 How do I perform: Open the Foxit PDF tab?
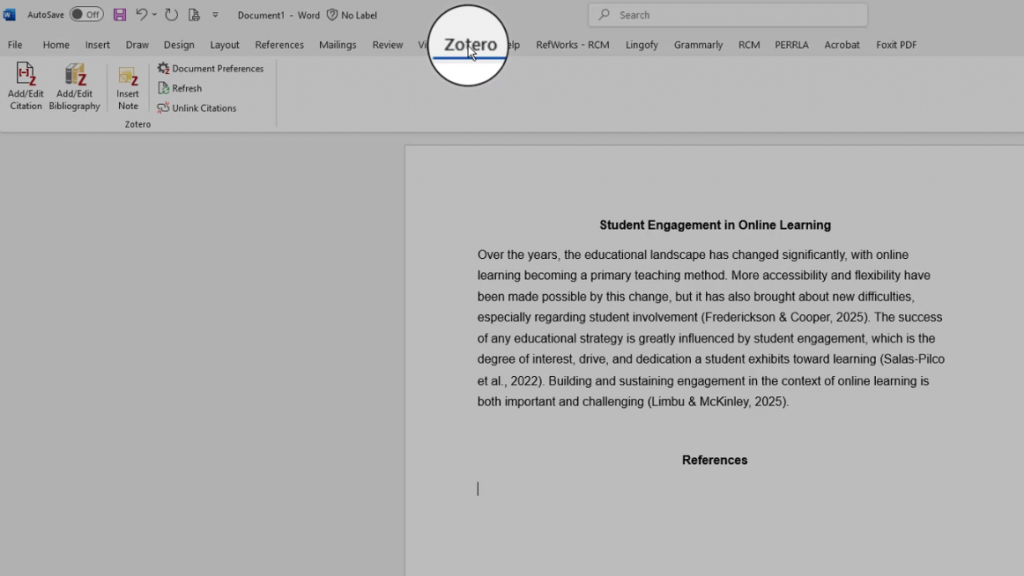pos(896,45)
